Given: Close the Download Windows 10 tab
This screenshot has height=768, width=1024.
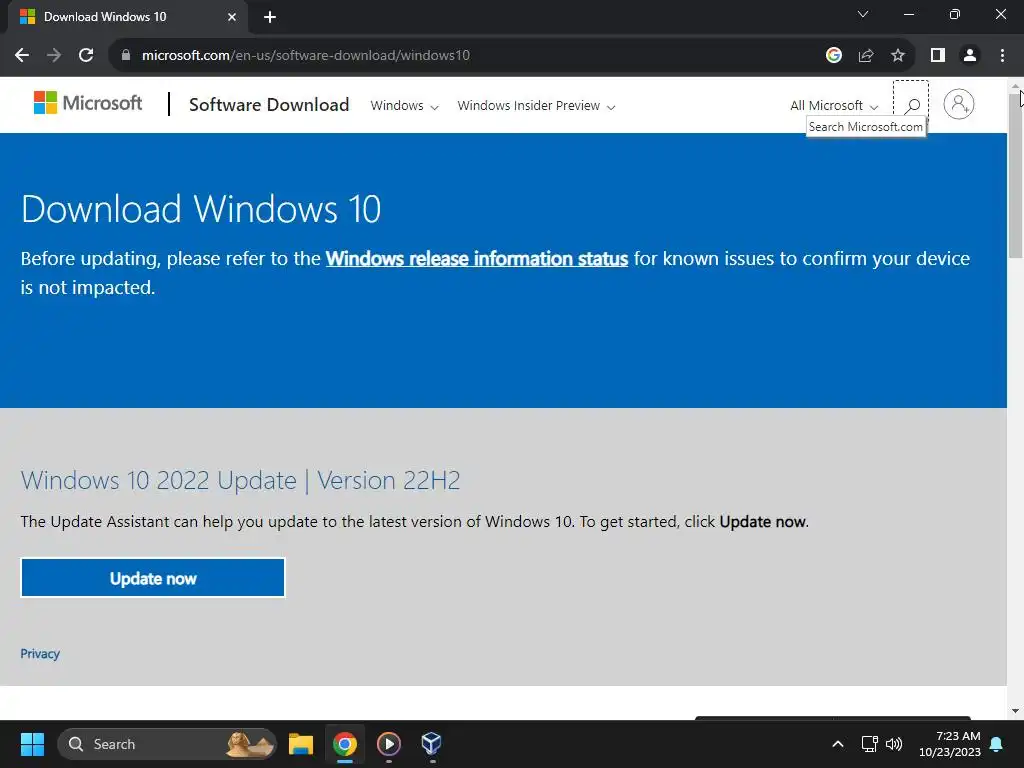Looking at the screenshot, I should tap(232, 17).
